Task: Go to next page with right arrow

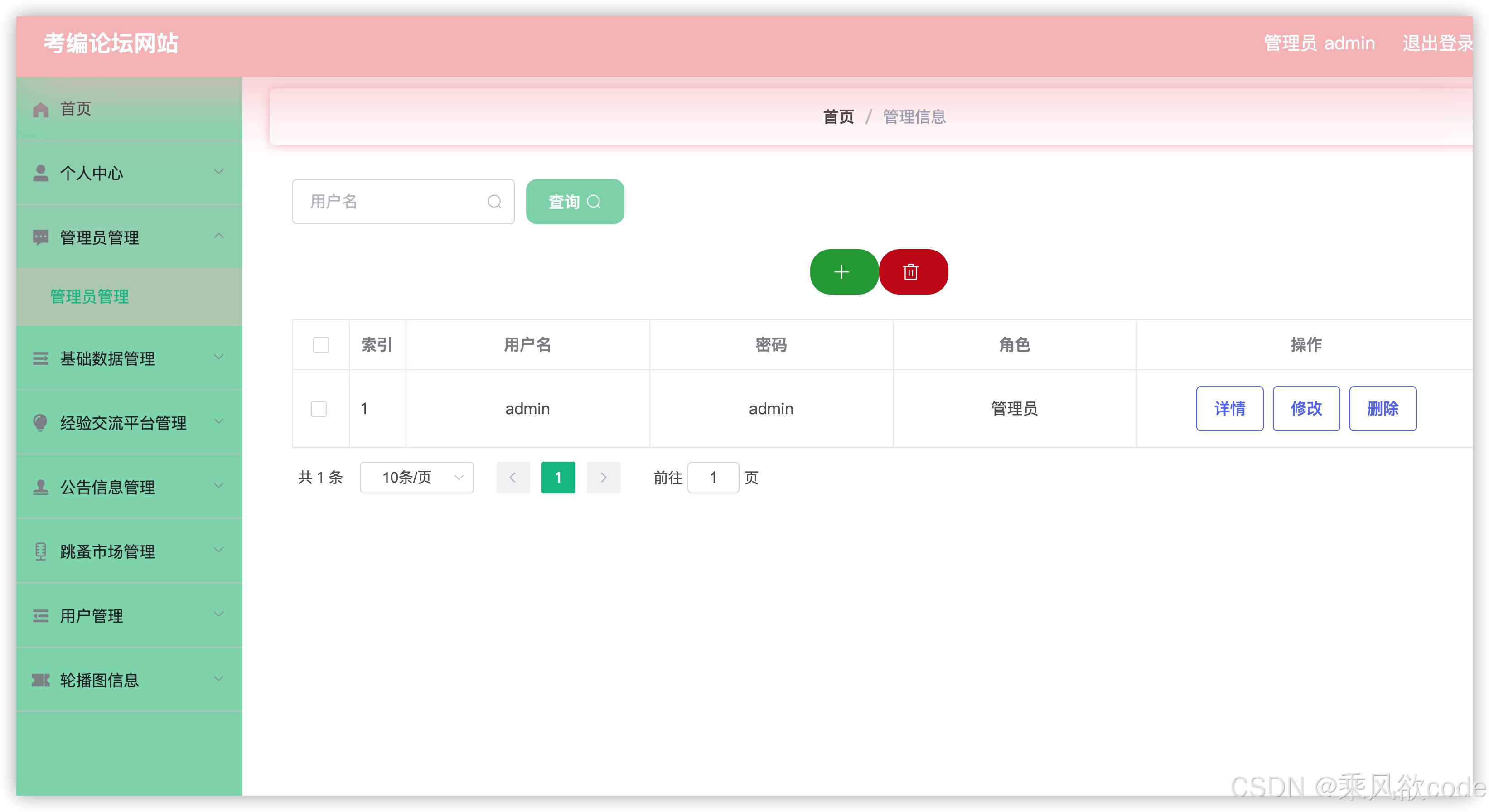Action: pyautogui.click(x=604, y=478)
